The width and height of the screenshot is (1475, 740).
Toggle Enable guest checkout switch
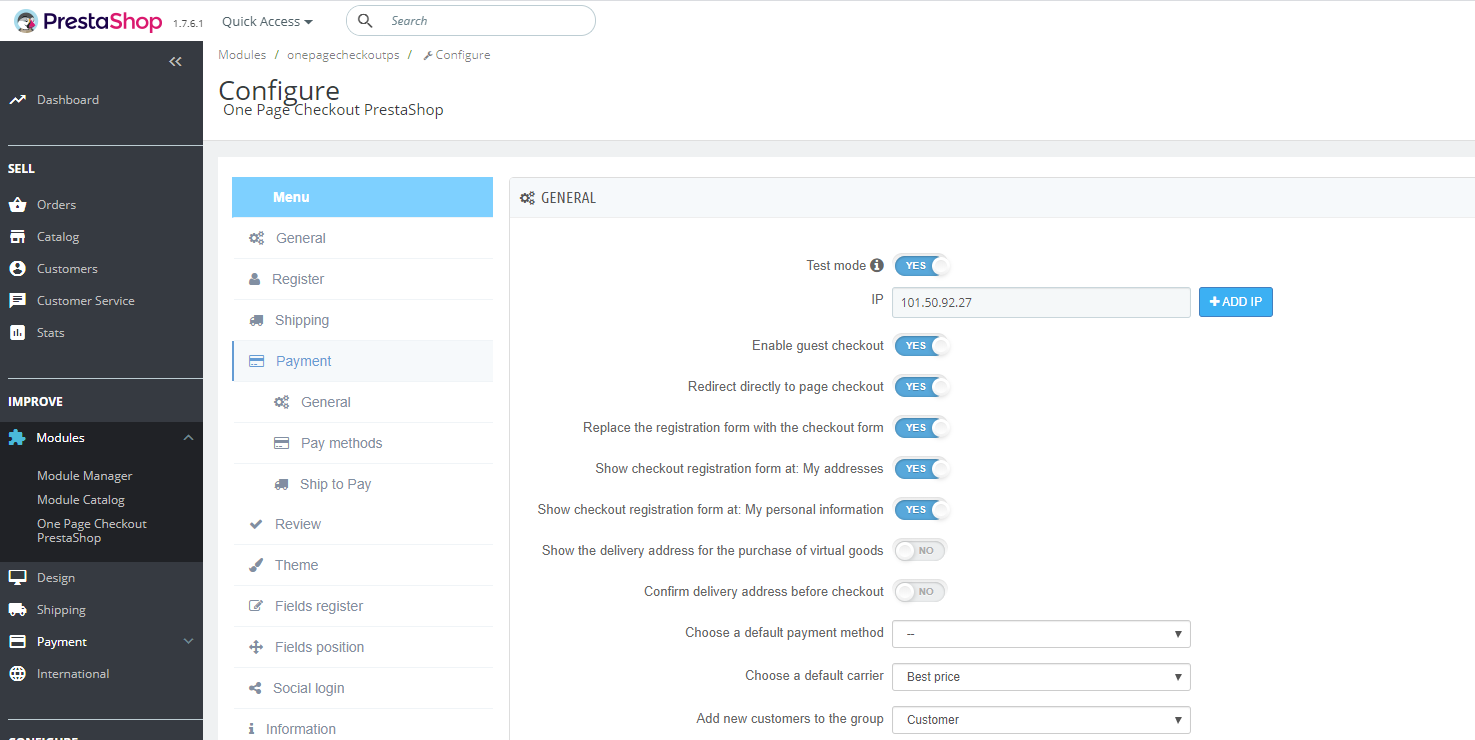920,346
